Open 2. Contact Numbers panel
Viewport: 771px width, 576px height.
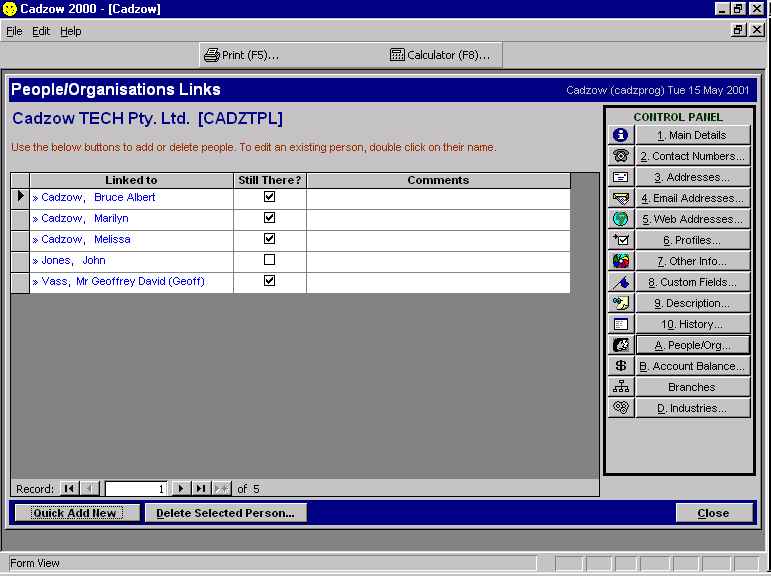click(692, 156)
